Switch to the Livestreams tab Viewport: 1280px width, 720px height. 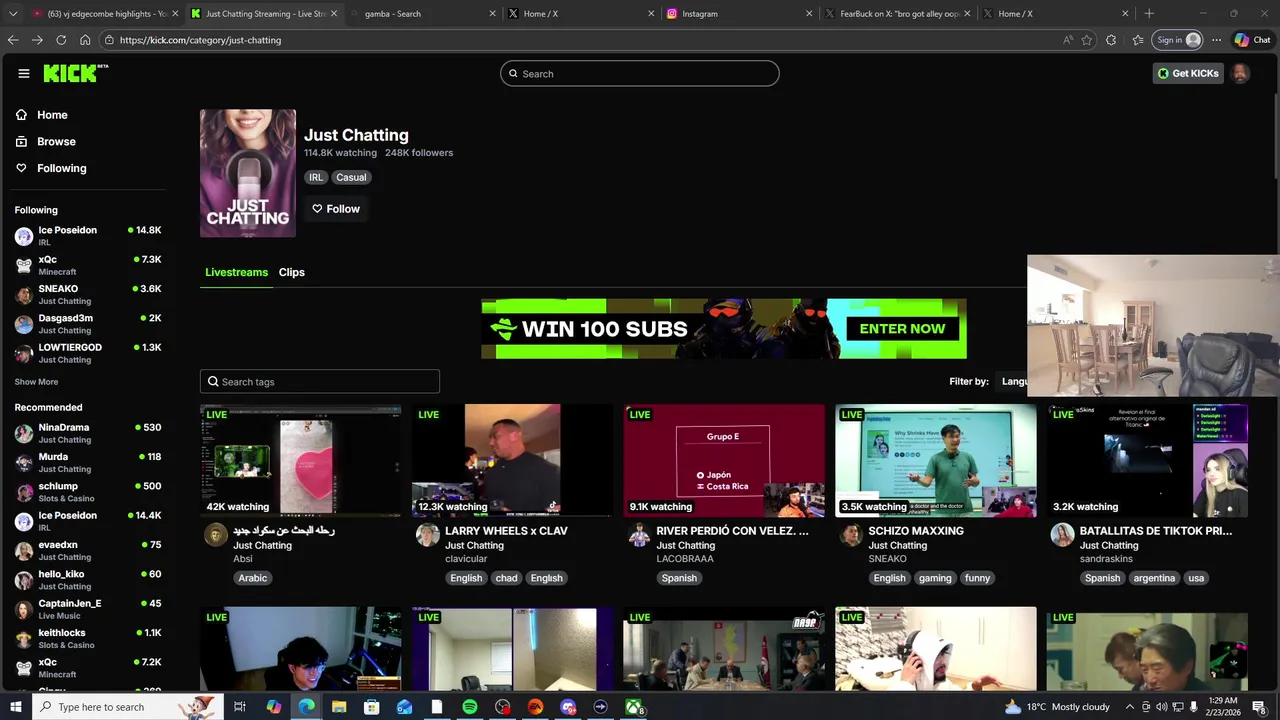[x=236, y=272]
